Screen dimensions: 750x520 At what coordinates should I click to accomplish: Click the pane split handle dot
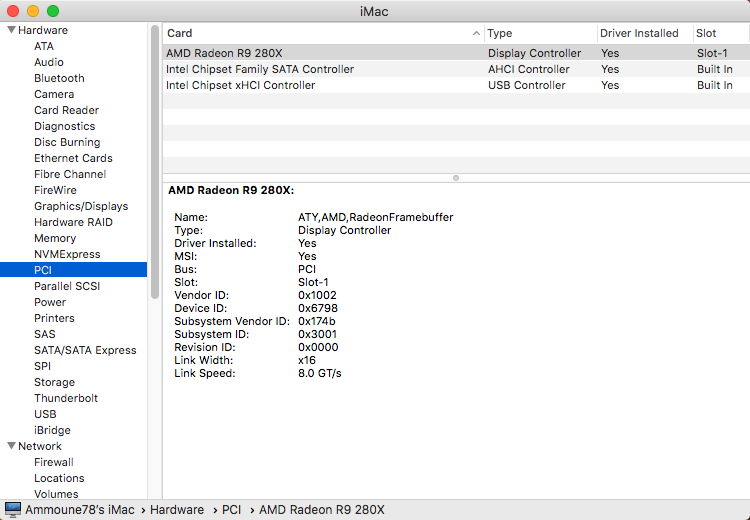(x=456, y=178)
